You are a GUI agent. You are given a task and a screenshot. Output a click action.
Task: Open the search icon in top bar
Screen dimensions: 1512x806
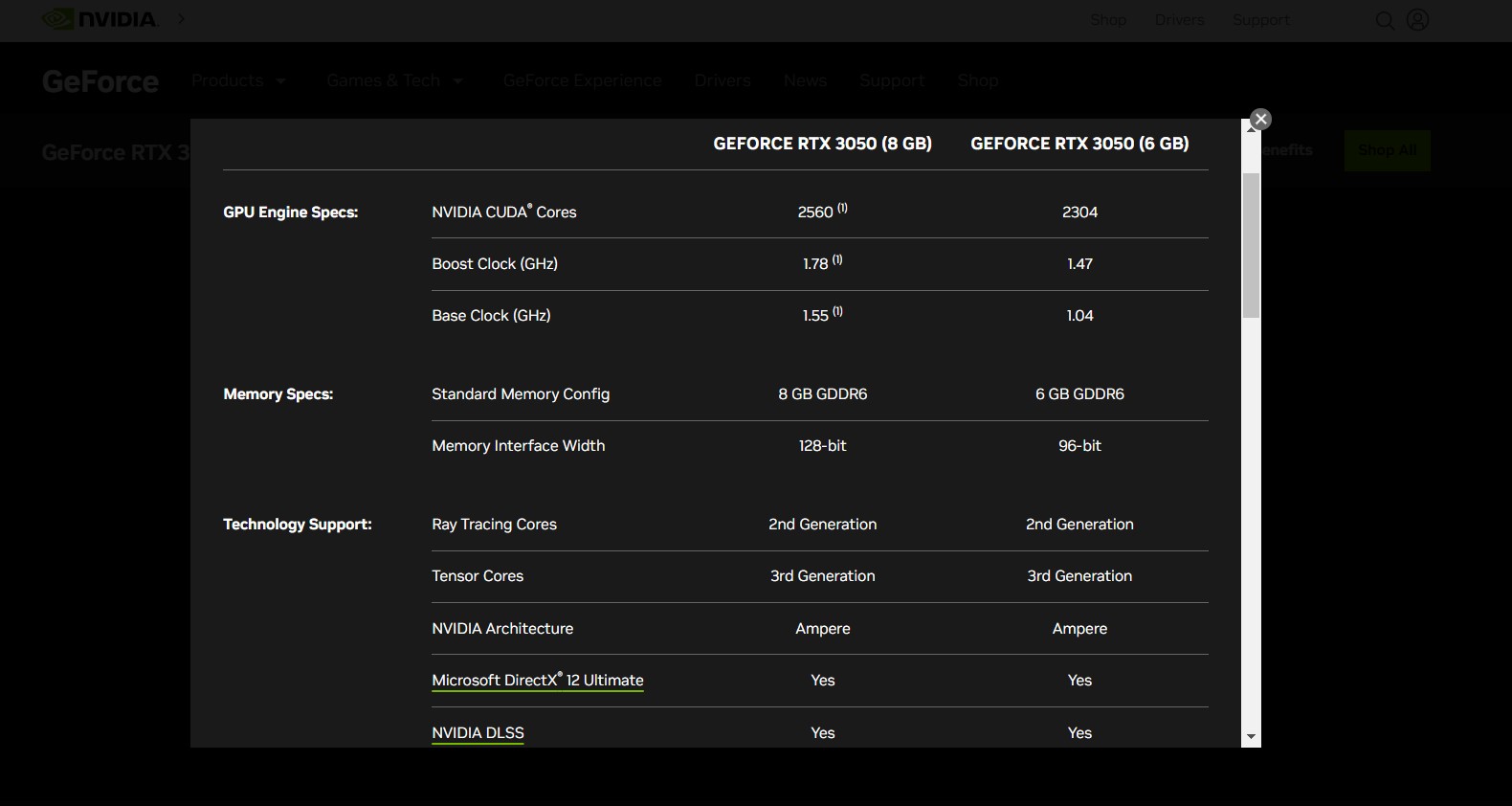click(x=1385, y=20)
